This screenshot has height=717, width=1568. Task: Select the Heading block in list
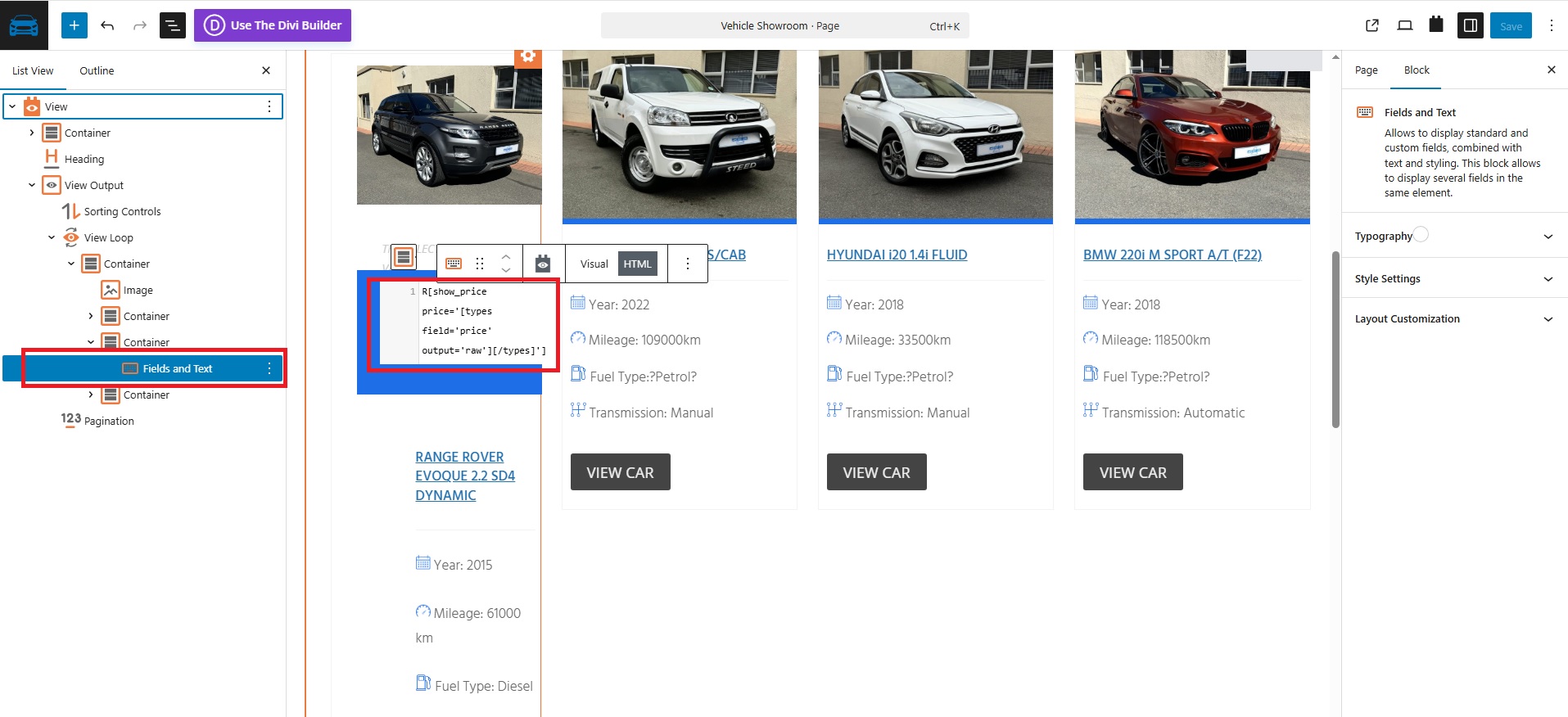pyautogui.click(x=84, y=159)
